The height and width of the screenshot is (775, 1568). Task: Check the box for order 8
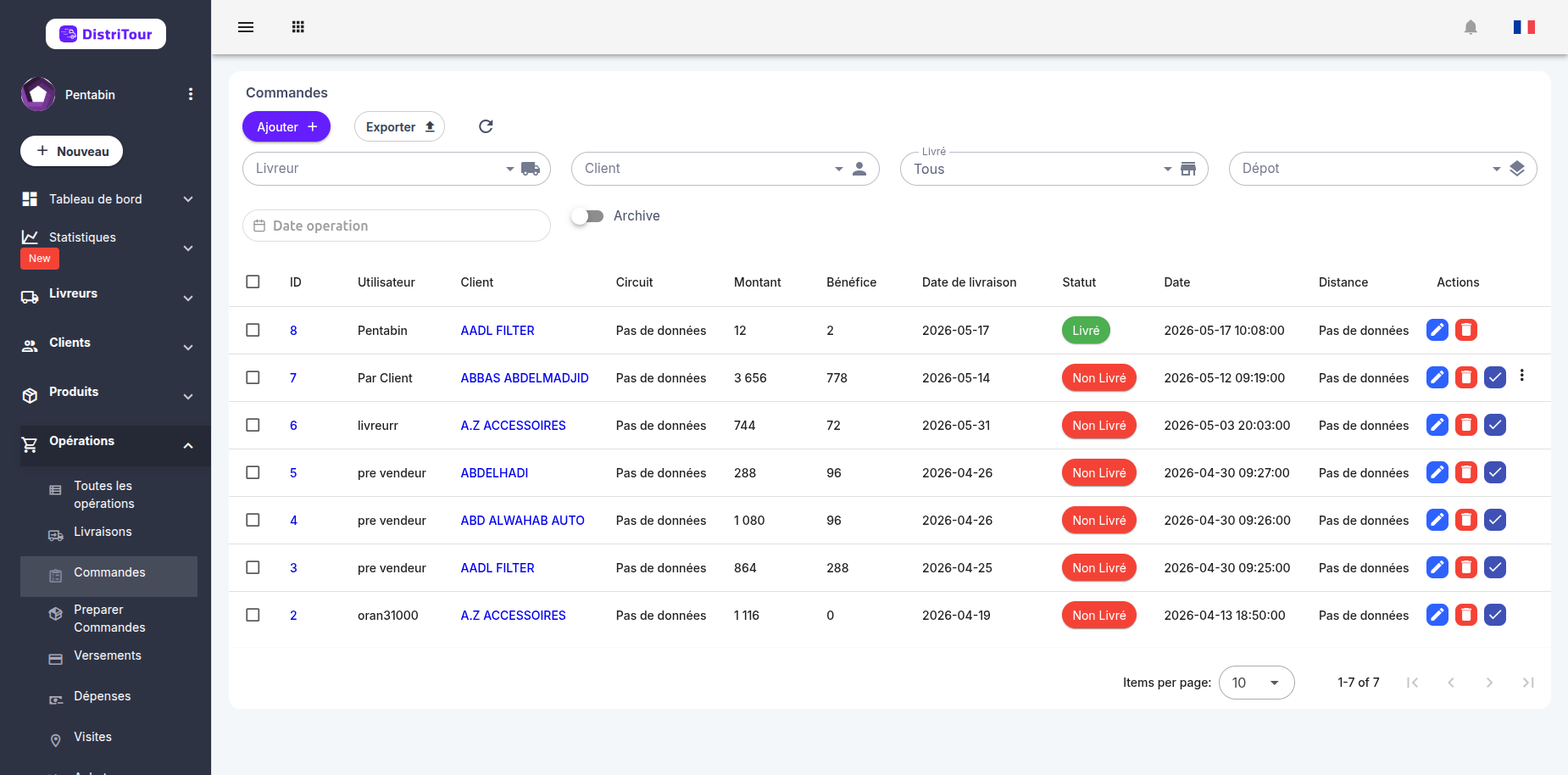(253, 330)
